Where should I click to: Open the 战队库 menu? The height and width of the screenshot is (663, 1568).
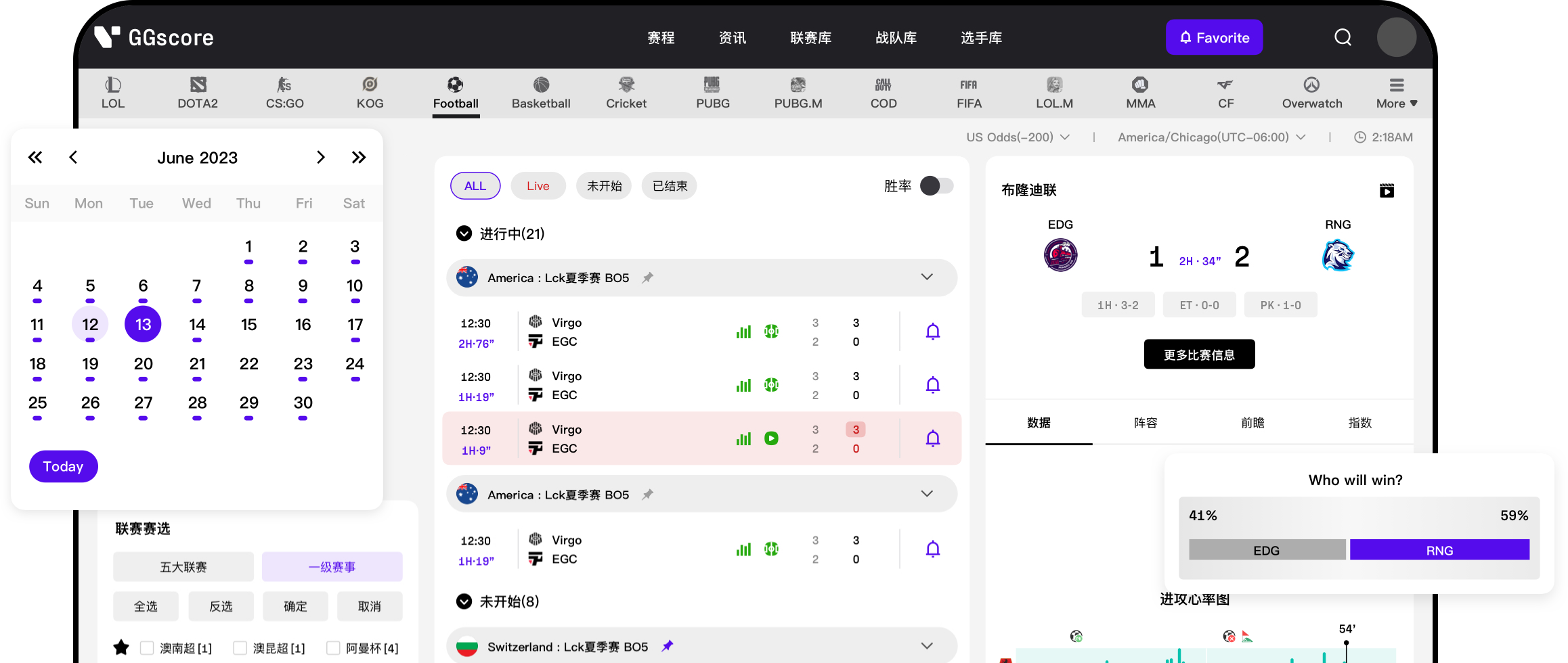tap(896, 38)
